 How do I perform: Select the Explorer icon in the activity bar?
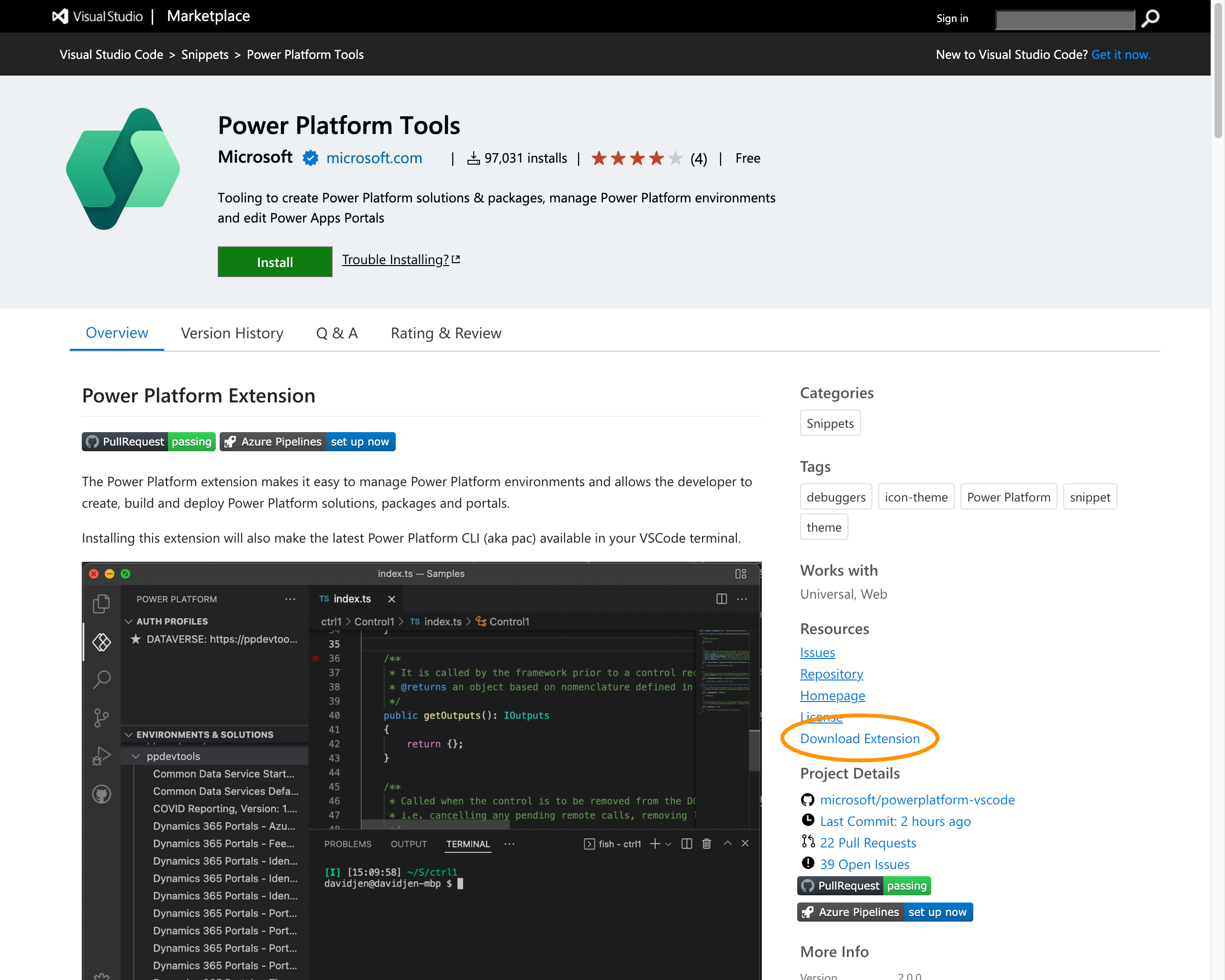click(101, 604)
